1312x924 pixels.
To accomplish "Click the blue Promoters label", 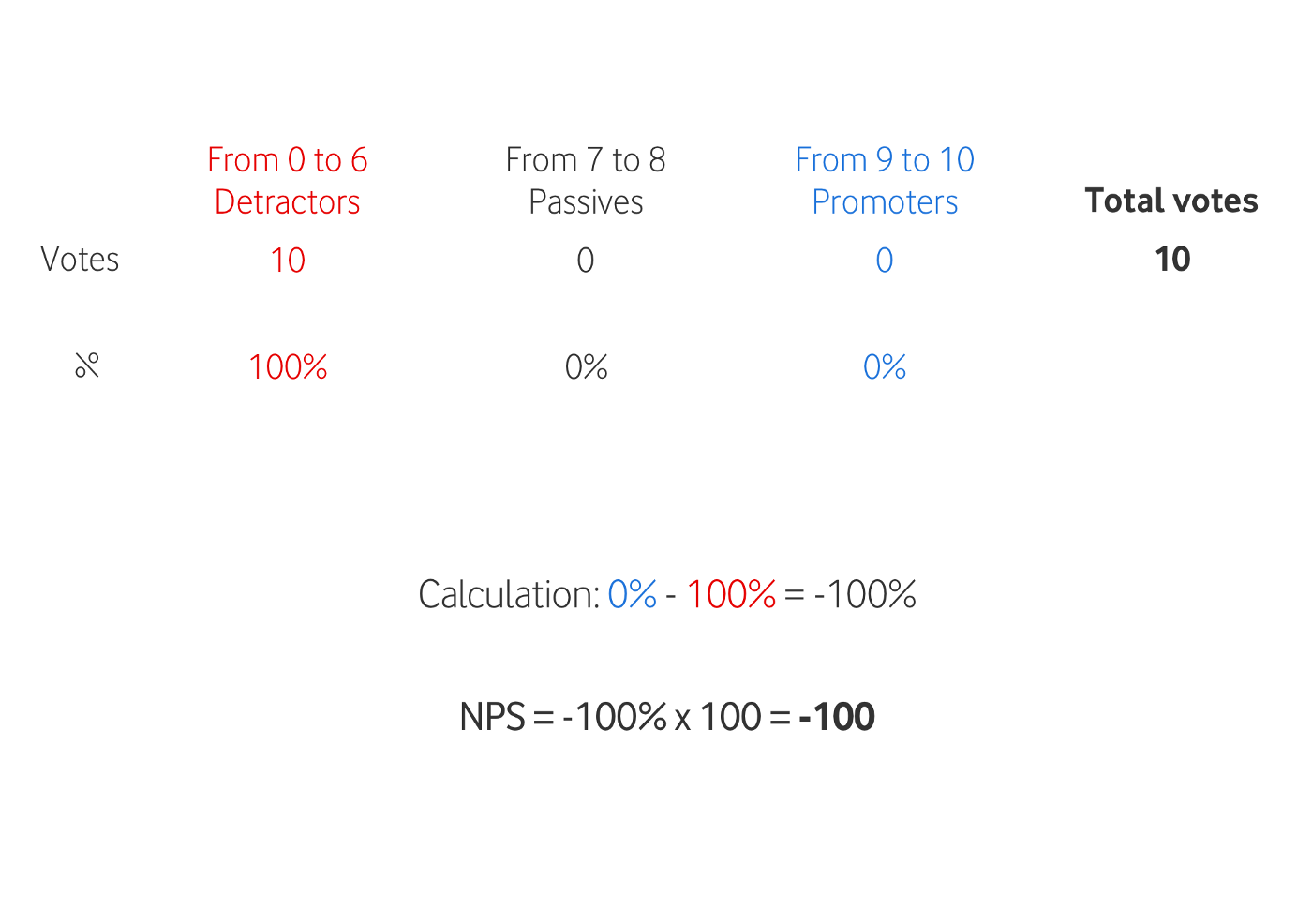I will 885,202.
